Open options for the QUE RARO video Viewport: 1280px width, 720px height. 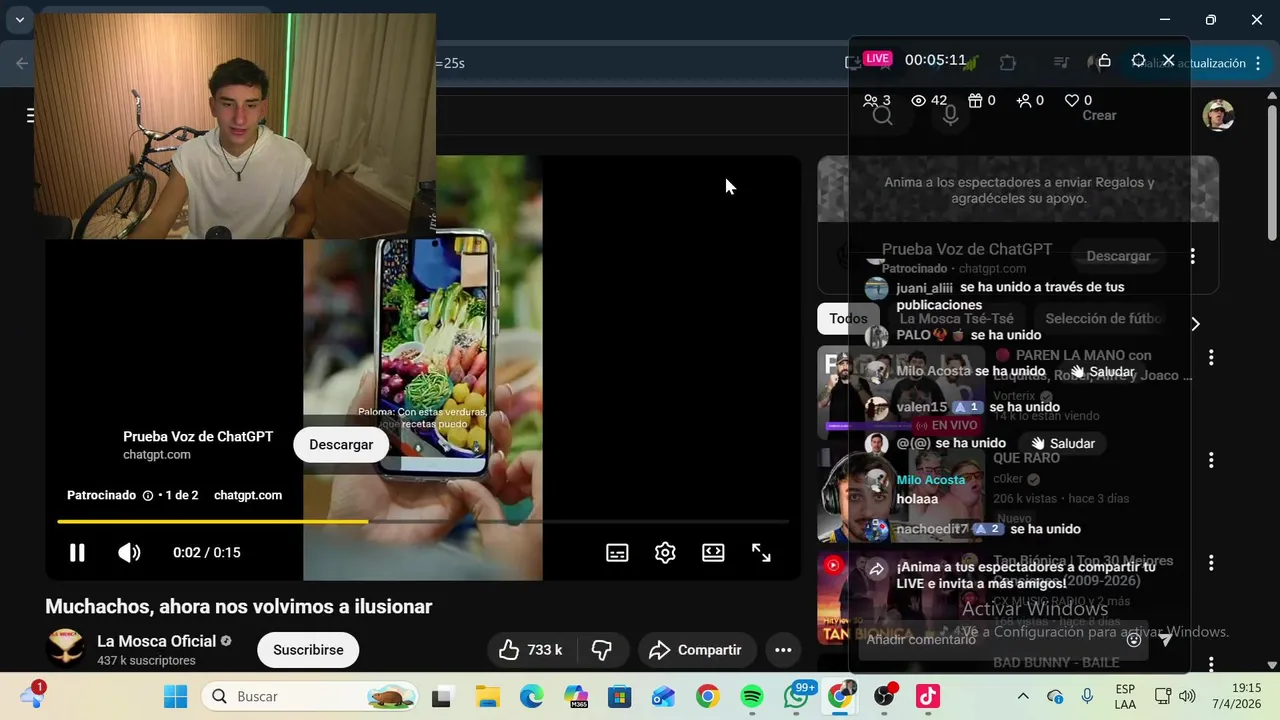(1211, 460)
